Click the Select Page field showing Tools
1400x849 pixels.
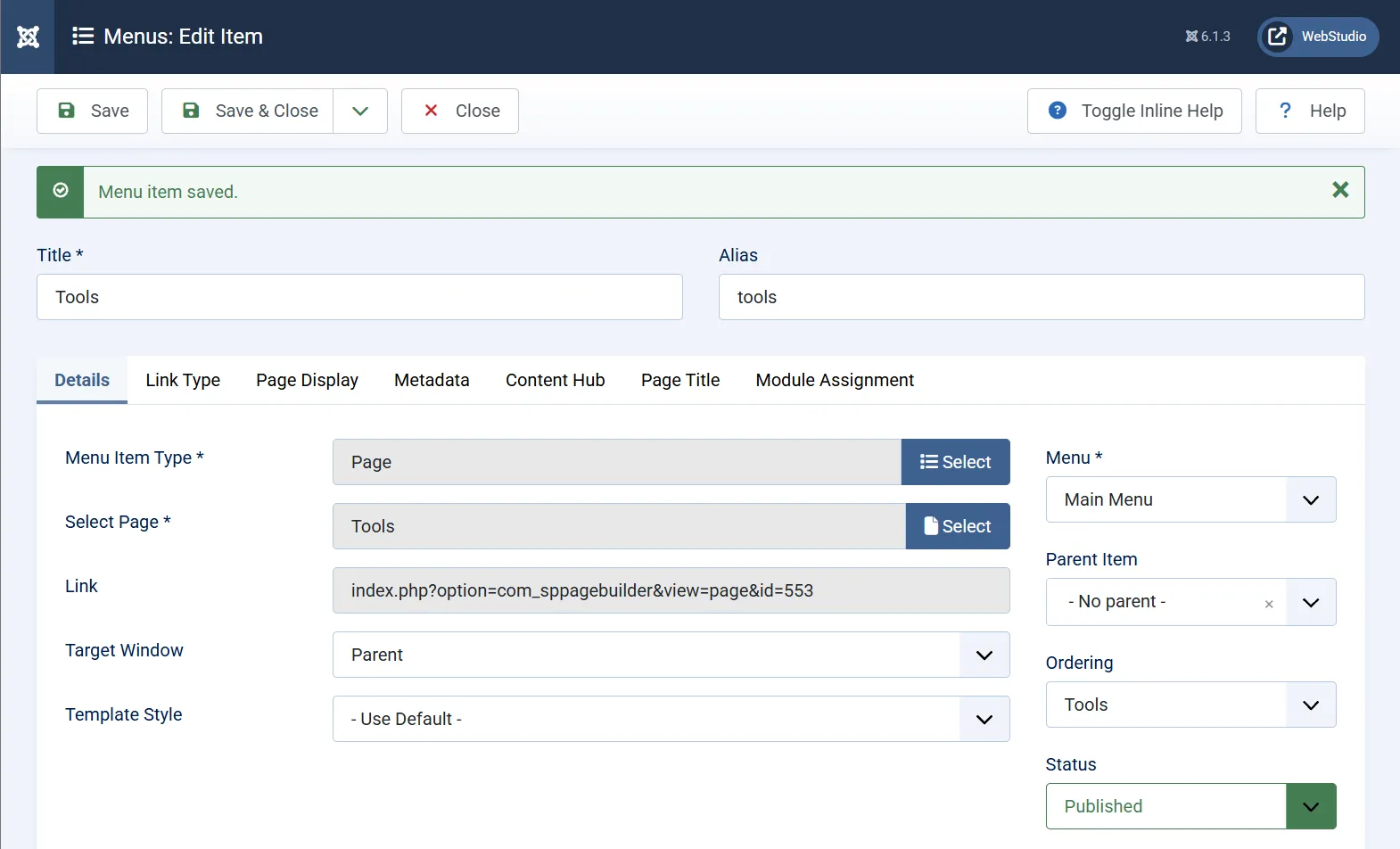click(619, 526)
